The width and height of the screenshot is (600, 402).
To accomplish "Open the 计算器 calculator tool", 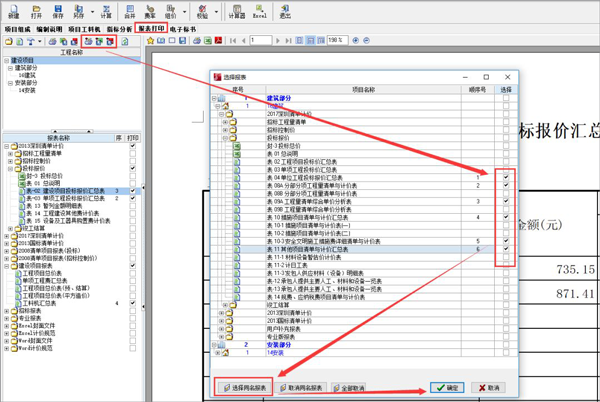I will pos(236,11).
